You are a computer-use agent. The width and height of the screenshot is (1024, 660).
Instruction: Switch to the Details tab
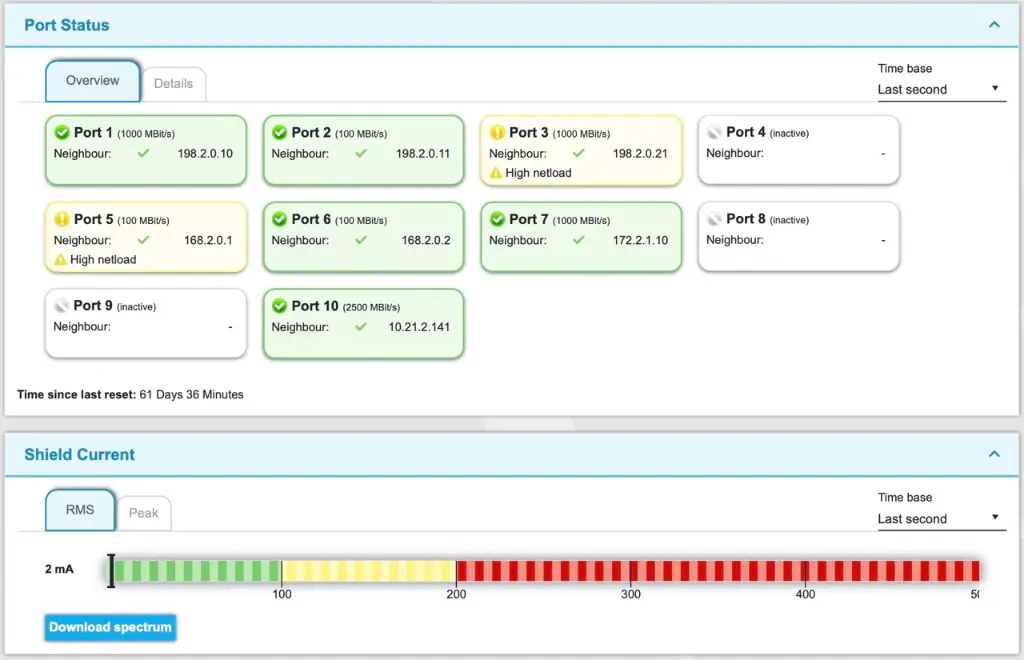(174, 84)
